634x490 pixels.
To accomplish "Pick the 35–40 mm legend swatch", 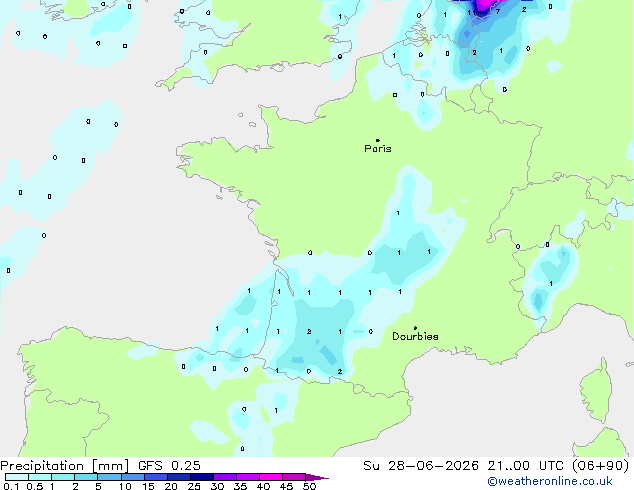I will pos(248,477).
